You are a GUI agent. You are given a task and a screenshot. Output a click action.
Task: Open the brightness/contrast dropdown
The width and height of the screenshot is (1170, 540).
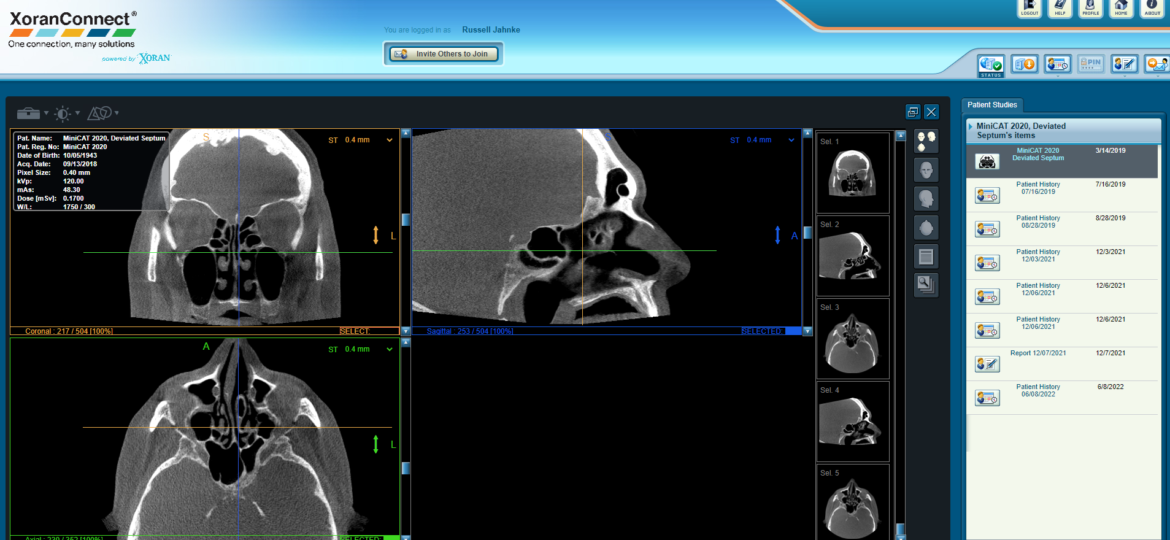coord(66,113)
